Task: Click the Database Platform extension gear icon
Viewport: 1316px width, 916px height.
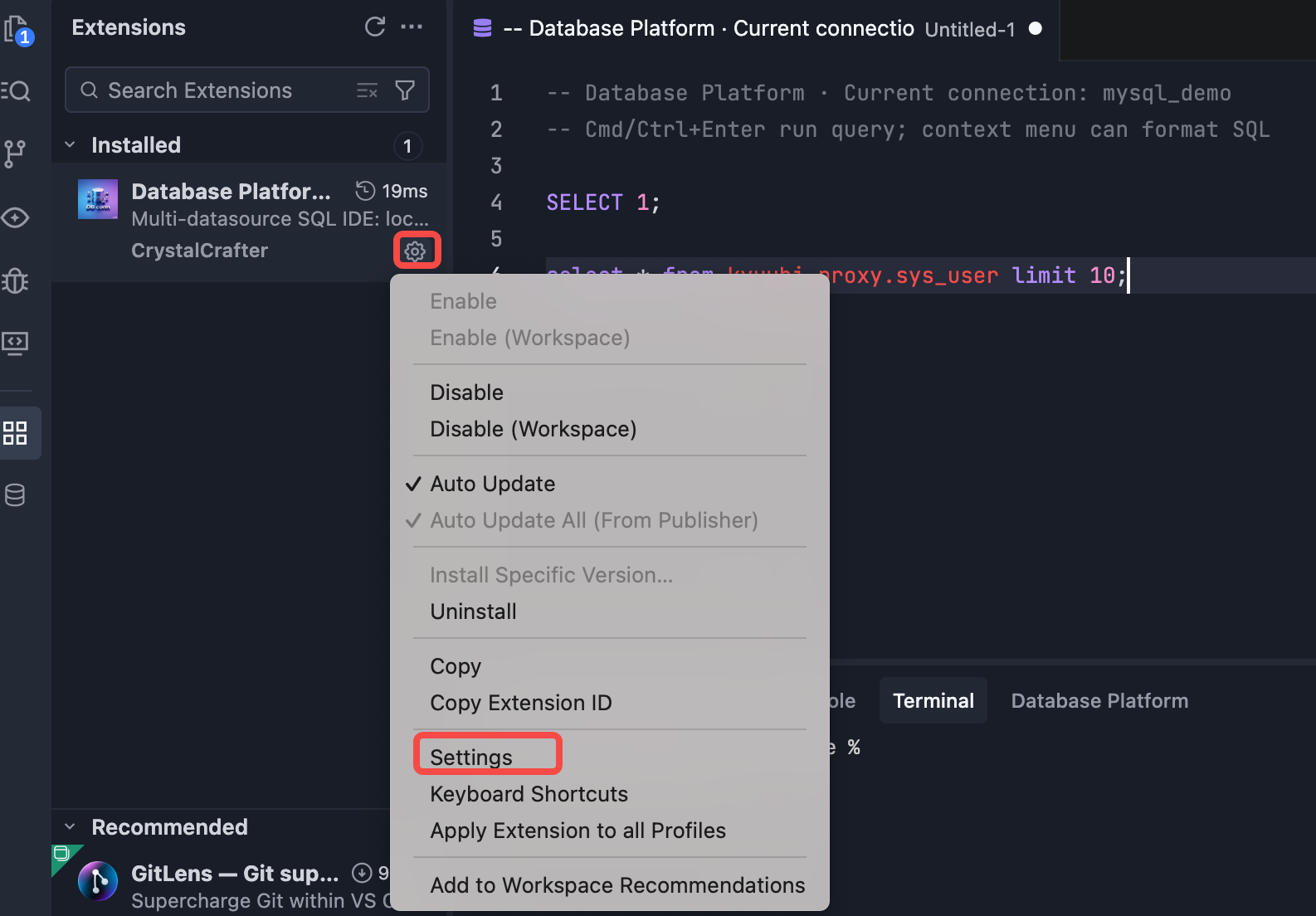Action: click(416, 251)
